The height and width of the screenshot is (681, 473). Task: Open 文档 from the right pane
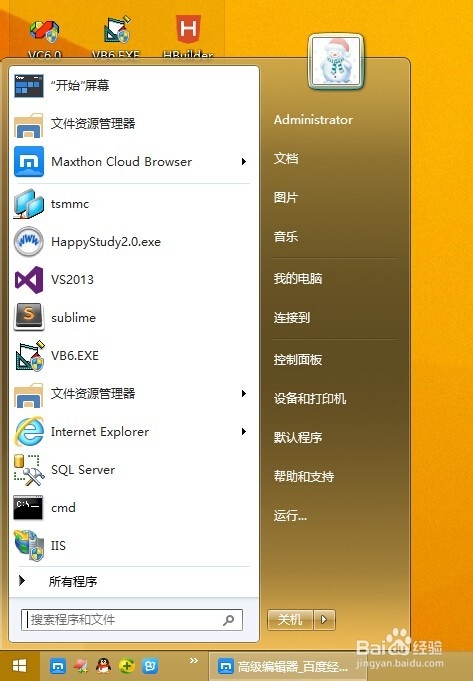286,159
